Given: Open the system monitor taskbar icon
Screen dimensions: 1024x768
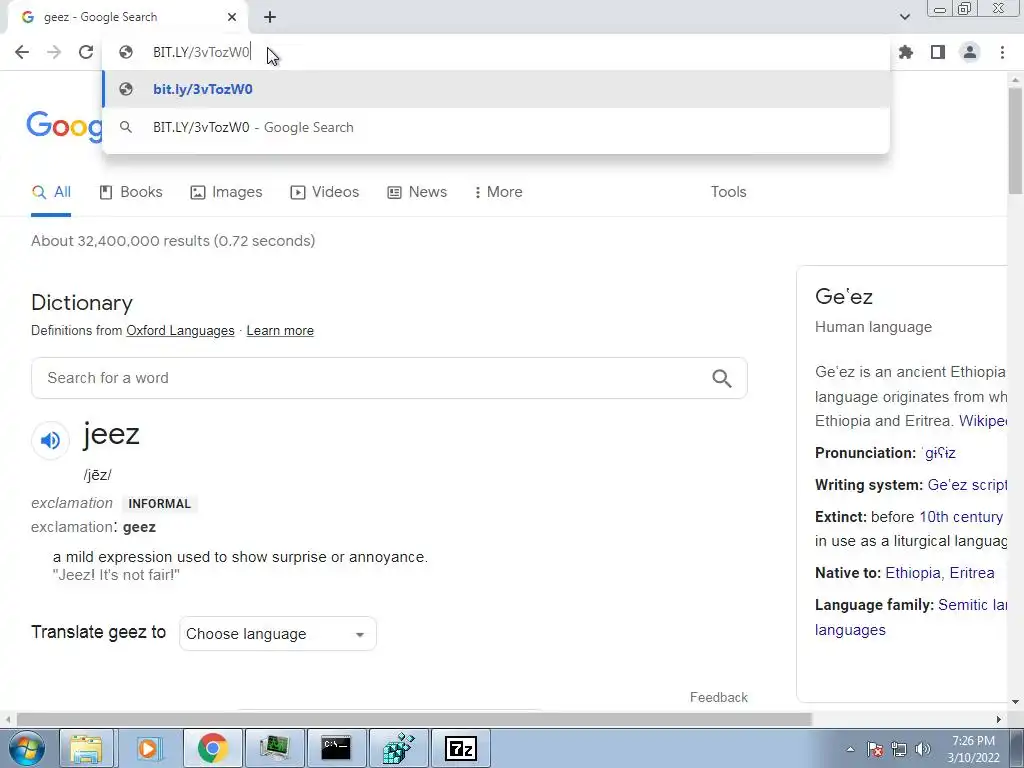Looking at the screenshot, I should [x=274, y=748].
